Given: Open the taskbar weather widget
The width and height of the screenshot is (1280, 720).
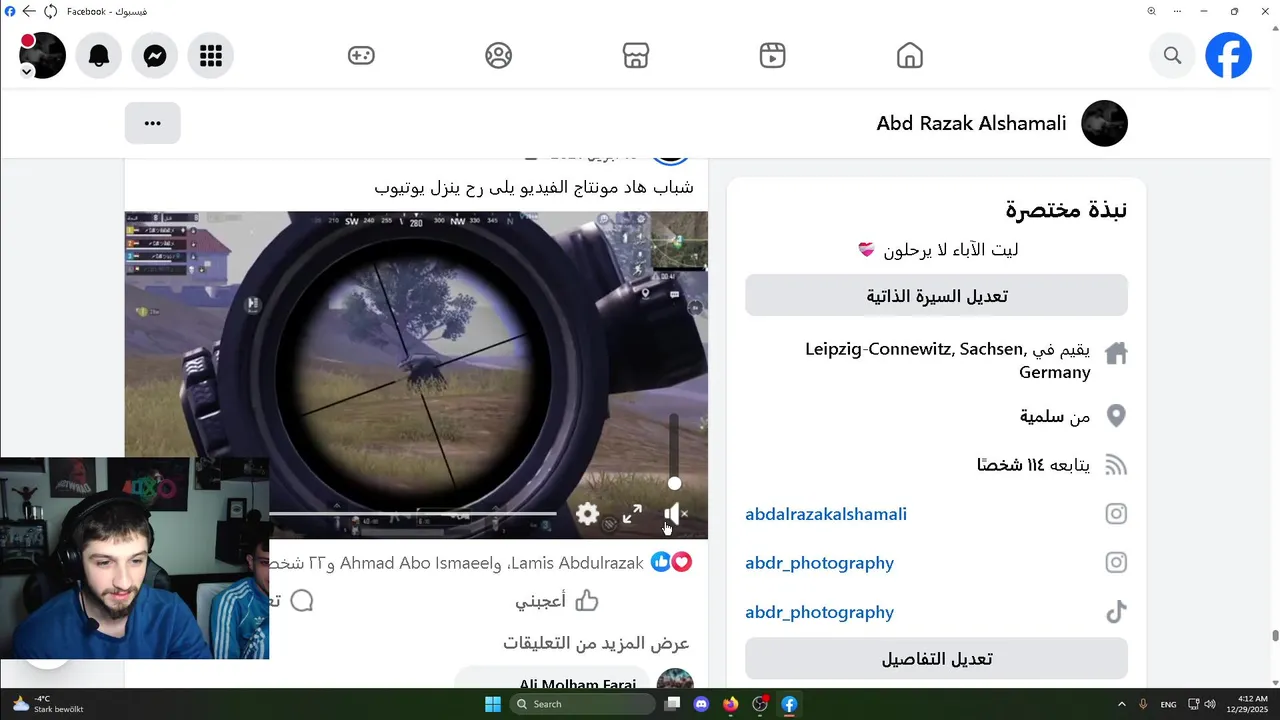Looking at the screenshot, I should (x=48, y=704).
